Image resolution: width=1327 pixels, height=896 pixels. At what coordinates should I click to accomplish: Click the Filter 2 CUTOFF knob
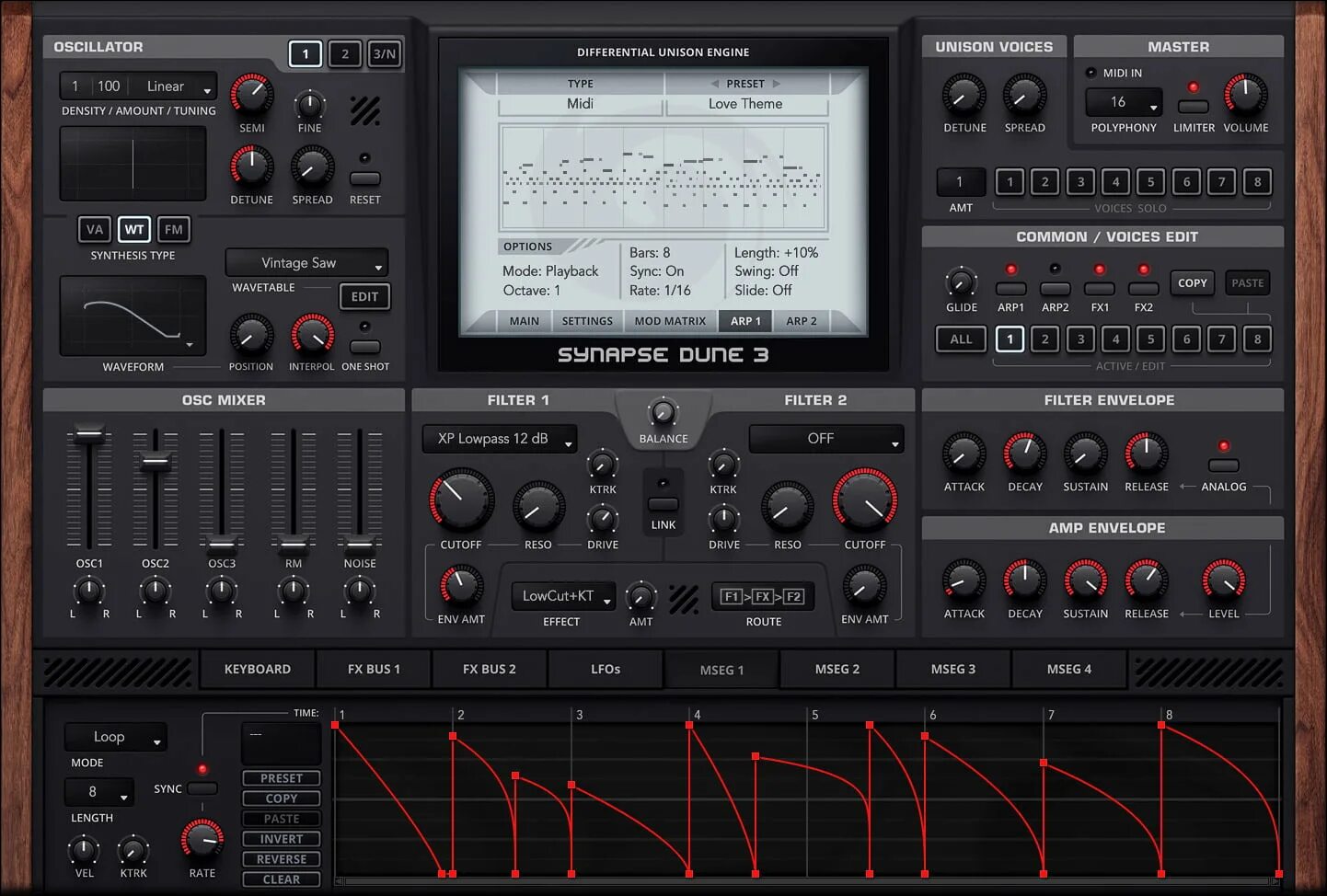(865, 500)
